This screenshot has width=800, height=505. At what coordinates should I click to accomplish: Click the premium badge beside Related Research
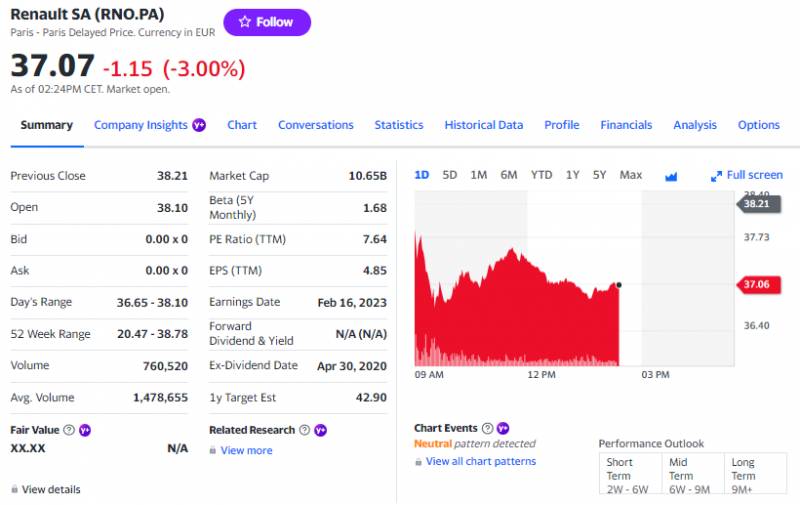pos(320,430)
